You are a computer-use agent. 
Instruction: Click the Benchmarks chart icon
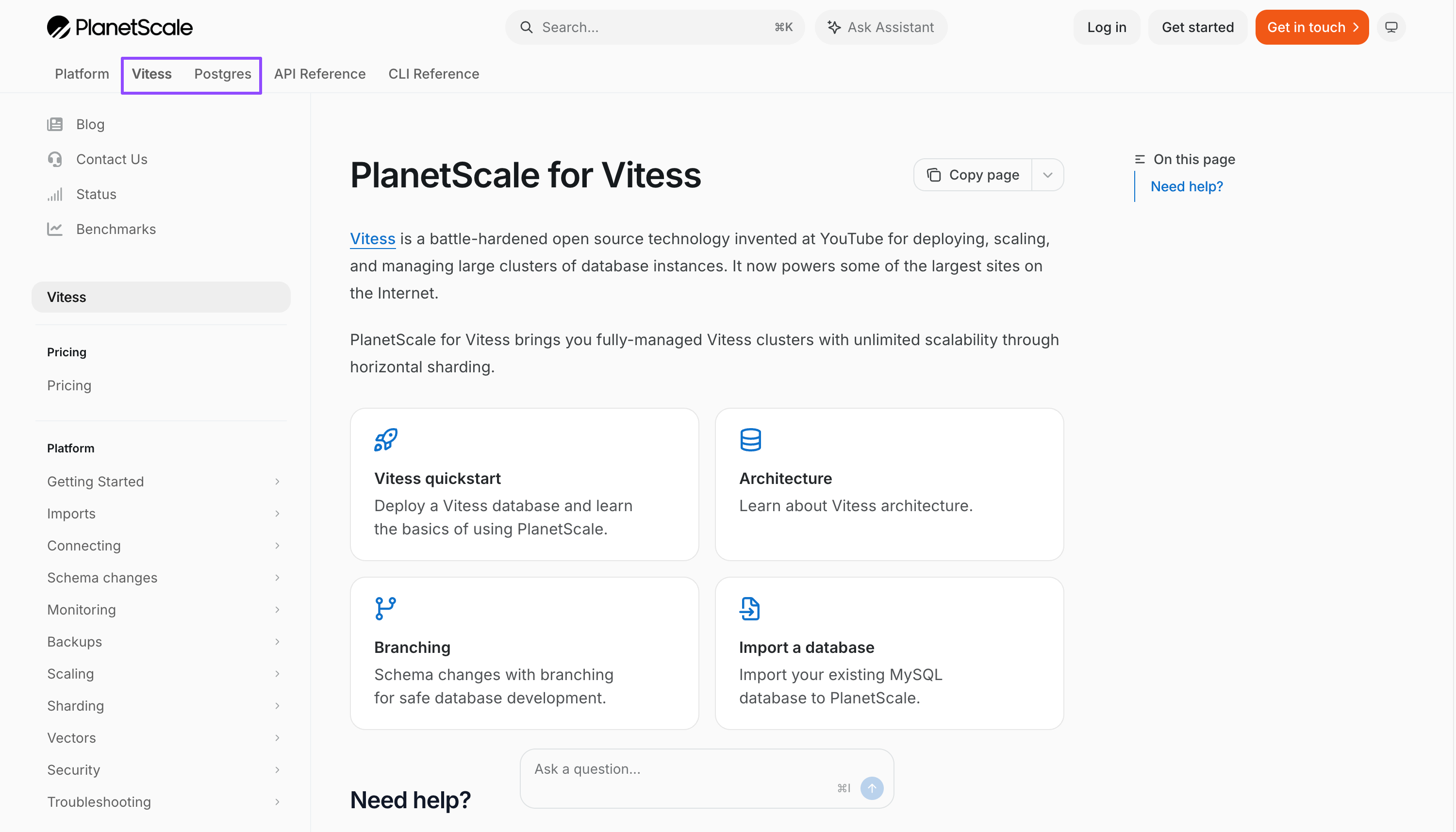pyautogui.click(x=55, y=229)
